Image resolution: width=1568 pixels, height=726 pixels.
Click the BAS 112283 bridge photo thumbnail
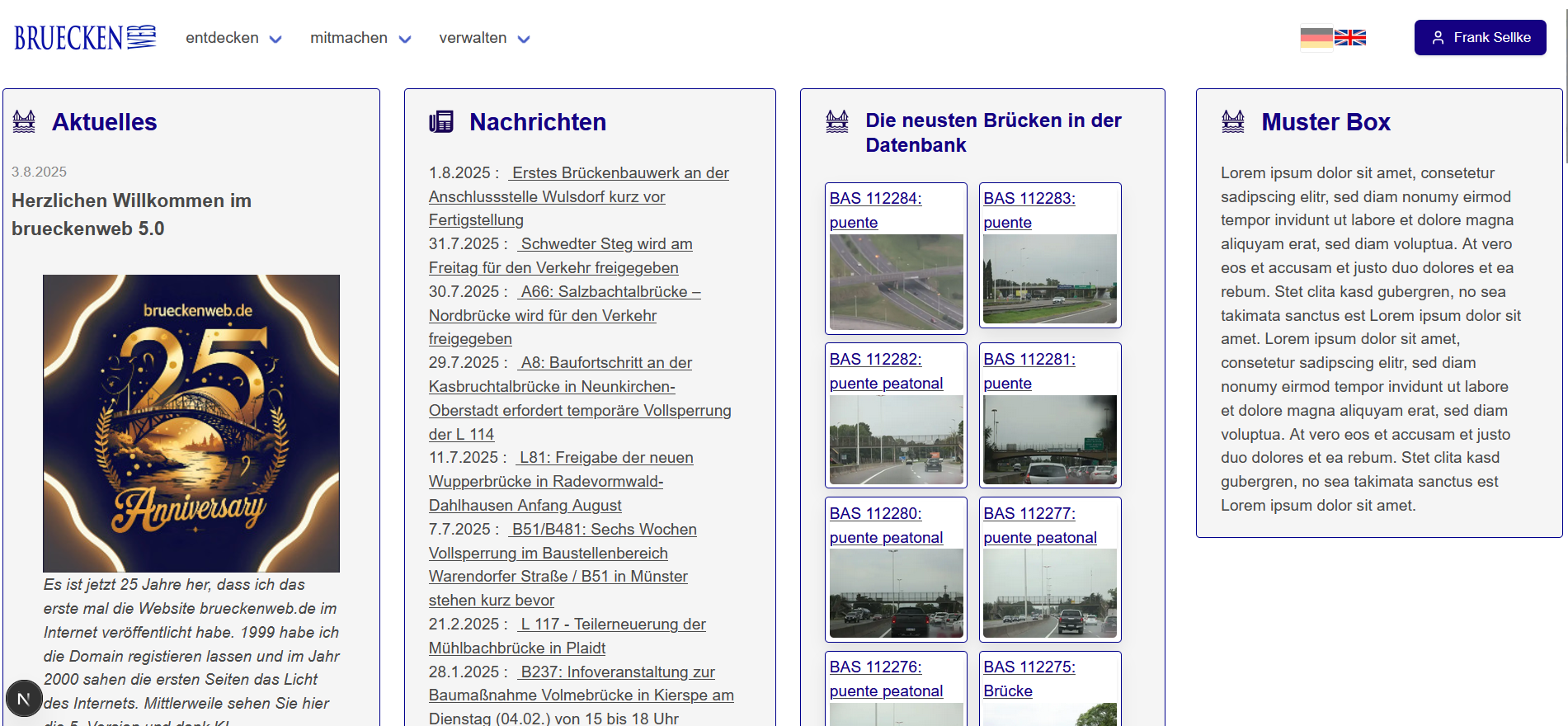[1049, 279]
